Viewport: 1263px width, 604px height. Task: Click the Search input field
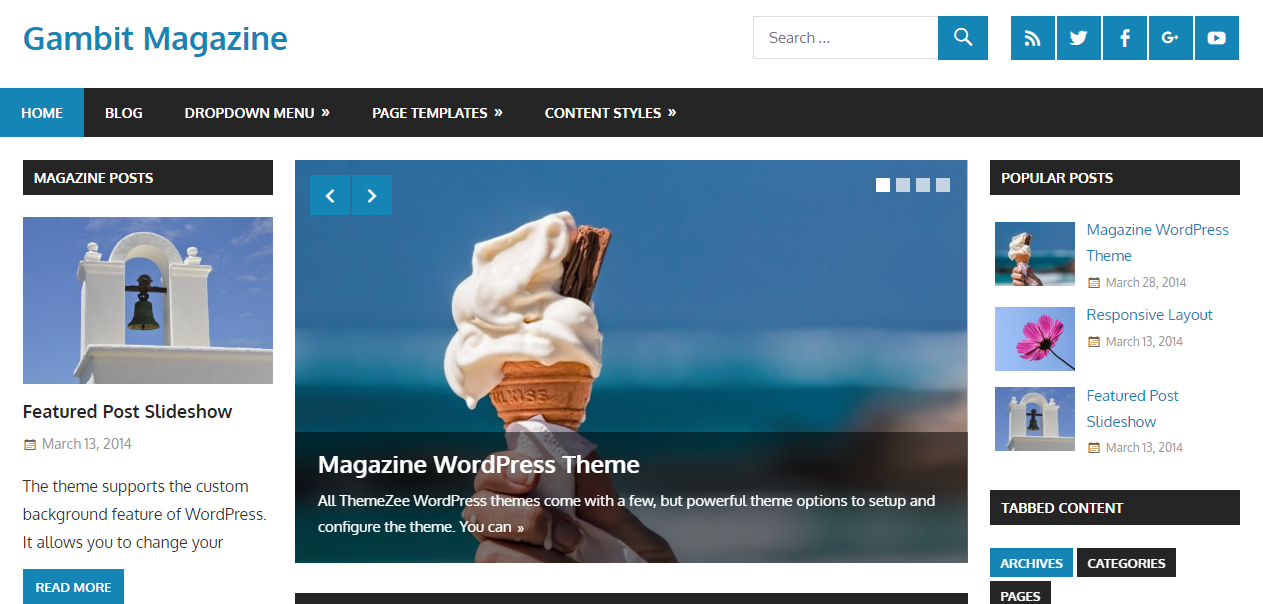[x=845, y=38]
